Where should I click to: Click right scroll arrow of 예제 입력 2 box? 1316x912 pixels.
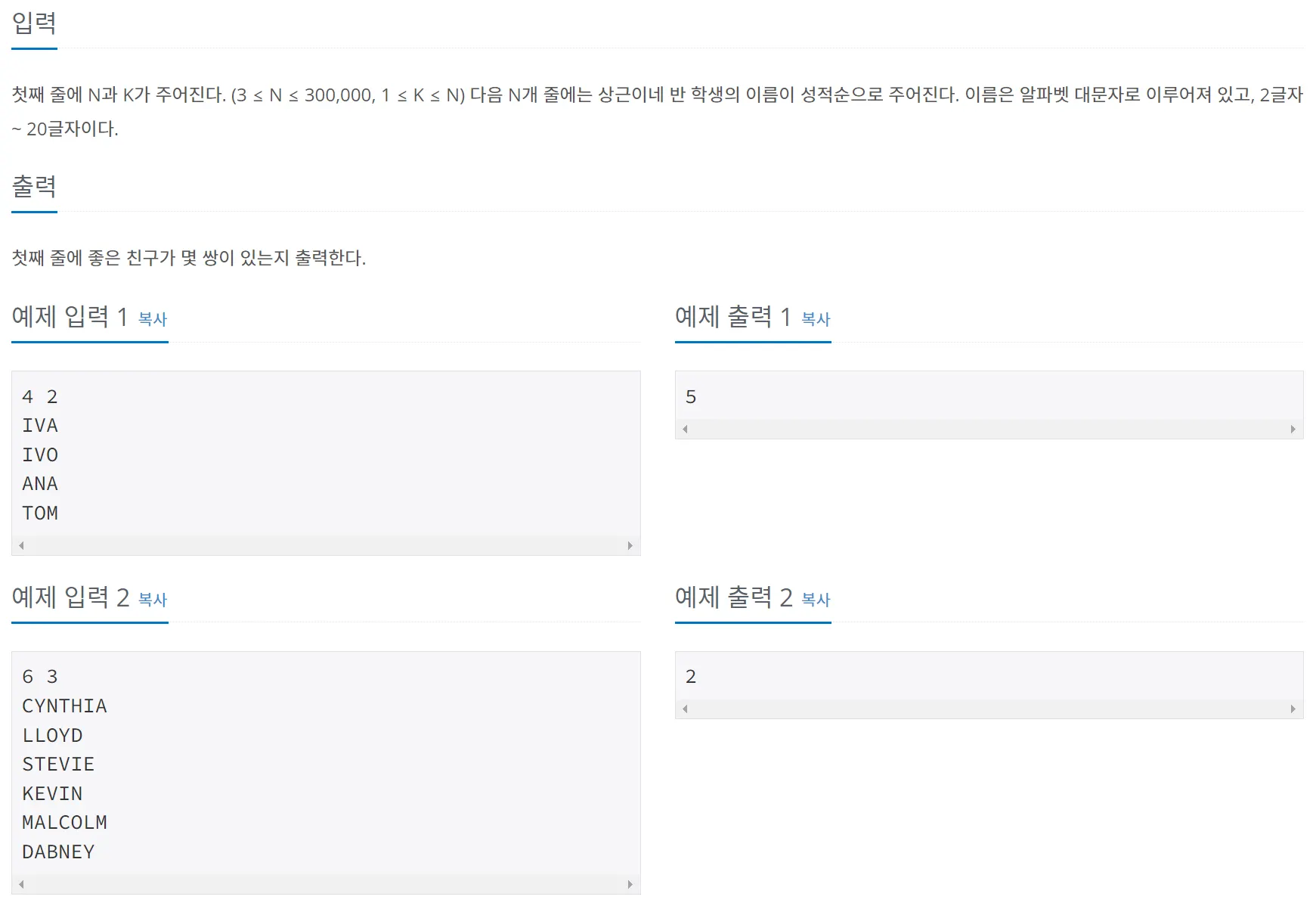(x=630, y=884)
